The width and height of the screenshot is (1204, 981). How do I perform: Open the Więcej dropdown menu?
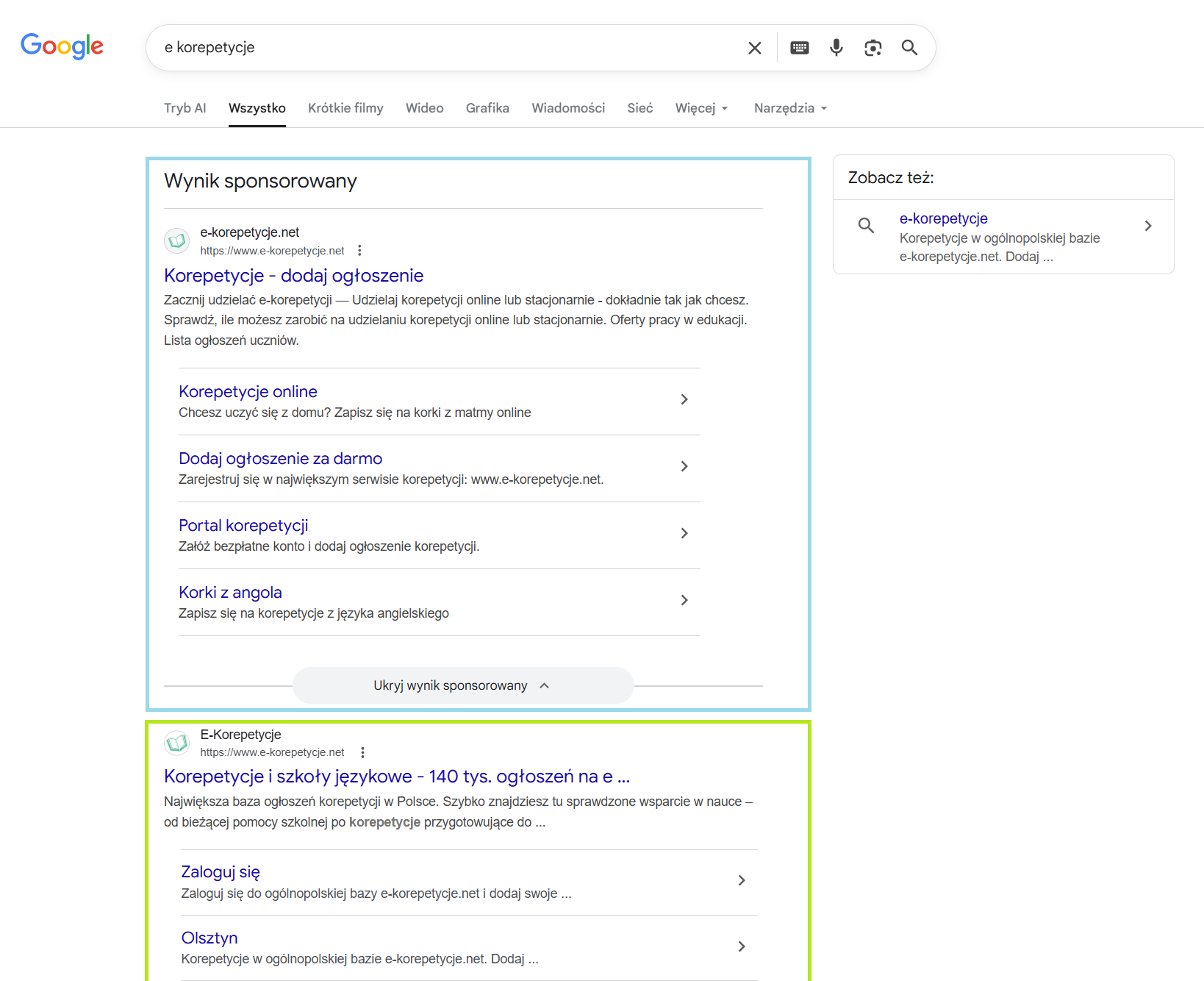pyautogui.click(x=701, y=108)
